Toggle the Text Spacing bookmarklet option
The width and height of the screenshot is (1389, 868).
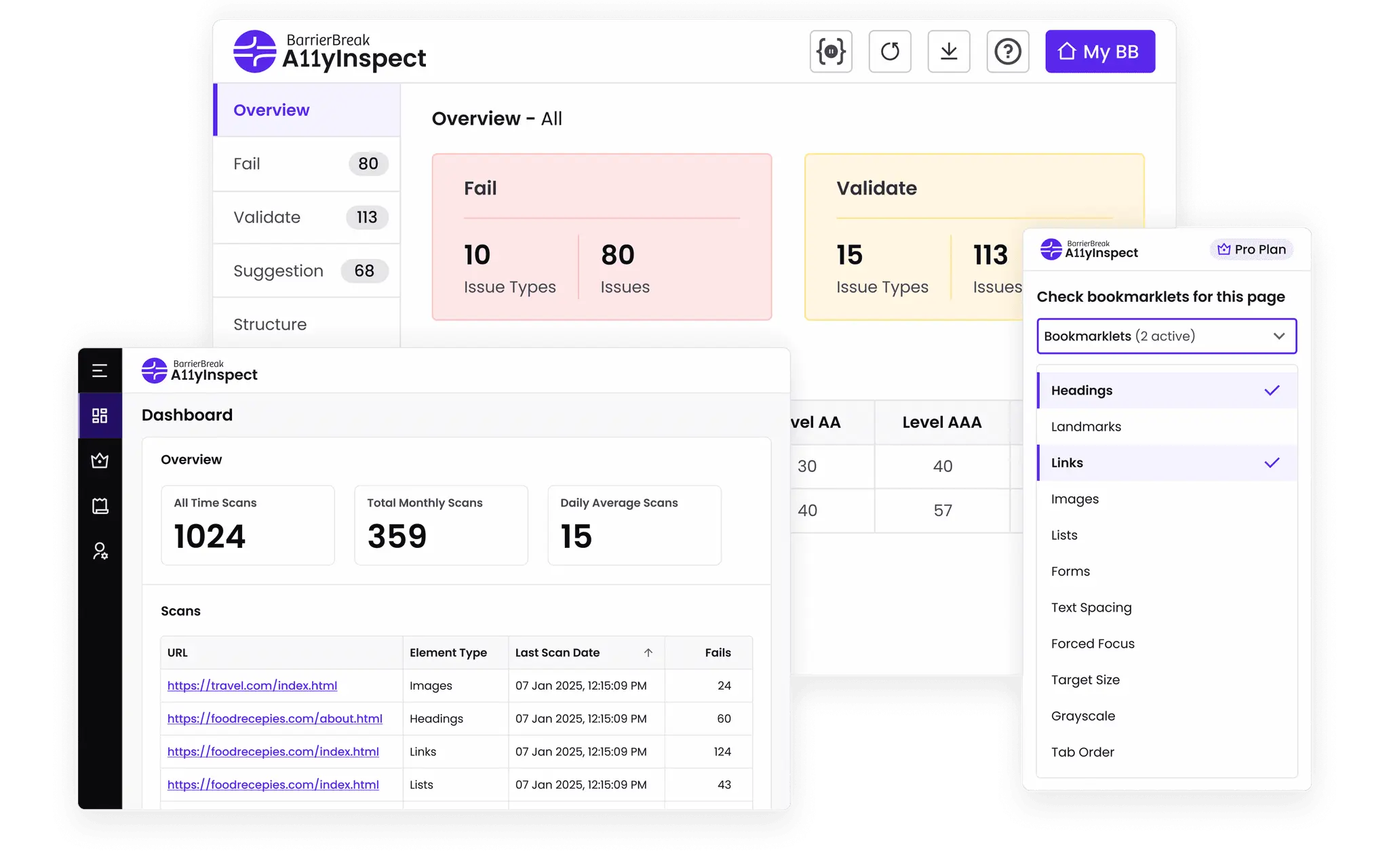tap(1167, 608)
